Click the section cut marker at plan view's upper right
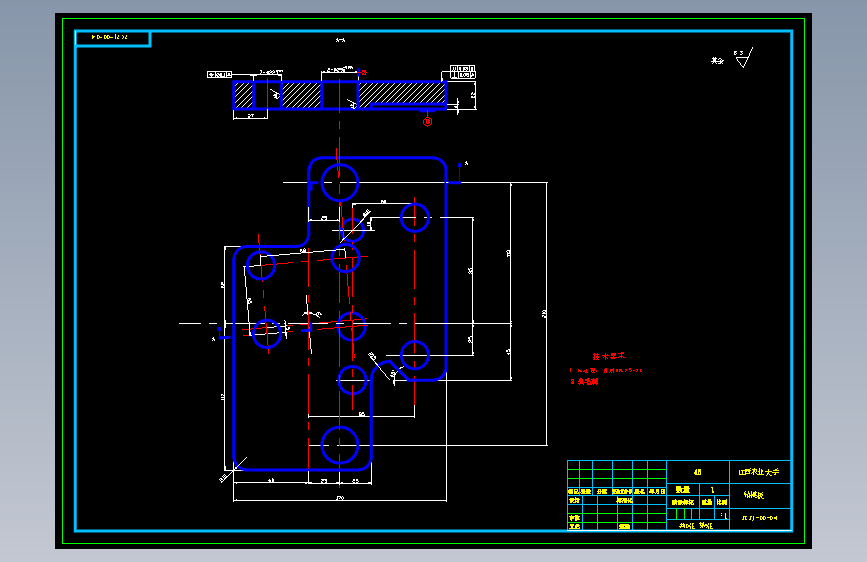867x562 pixels. click(458, 172)
